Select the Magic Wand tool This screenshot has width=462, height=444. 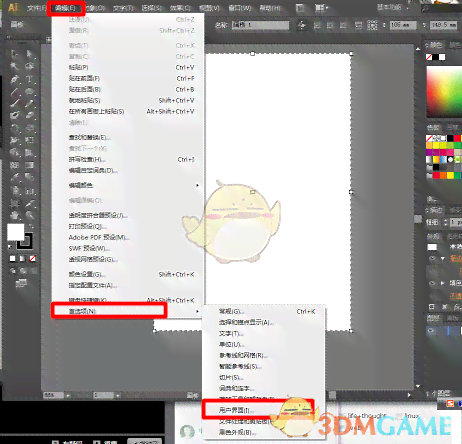point(15,66)
